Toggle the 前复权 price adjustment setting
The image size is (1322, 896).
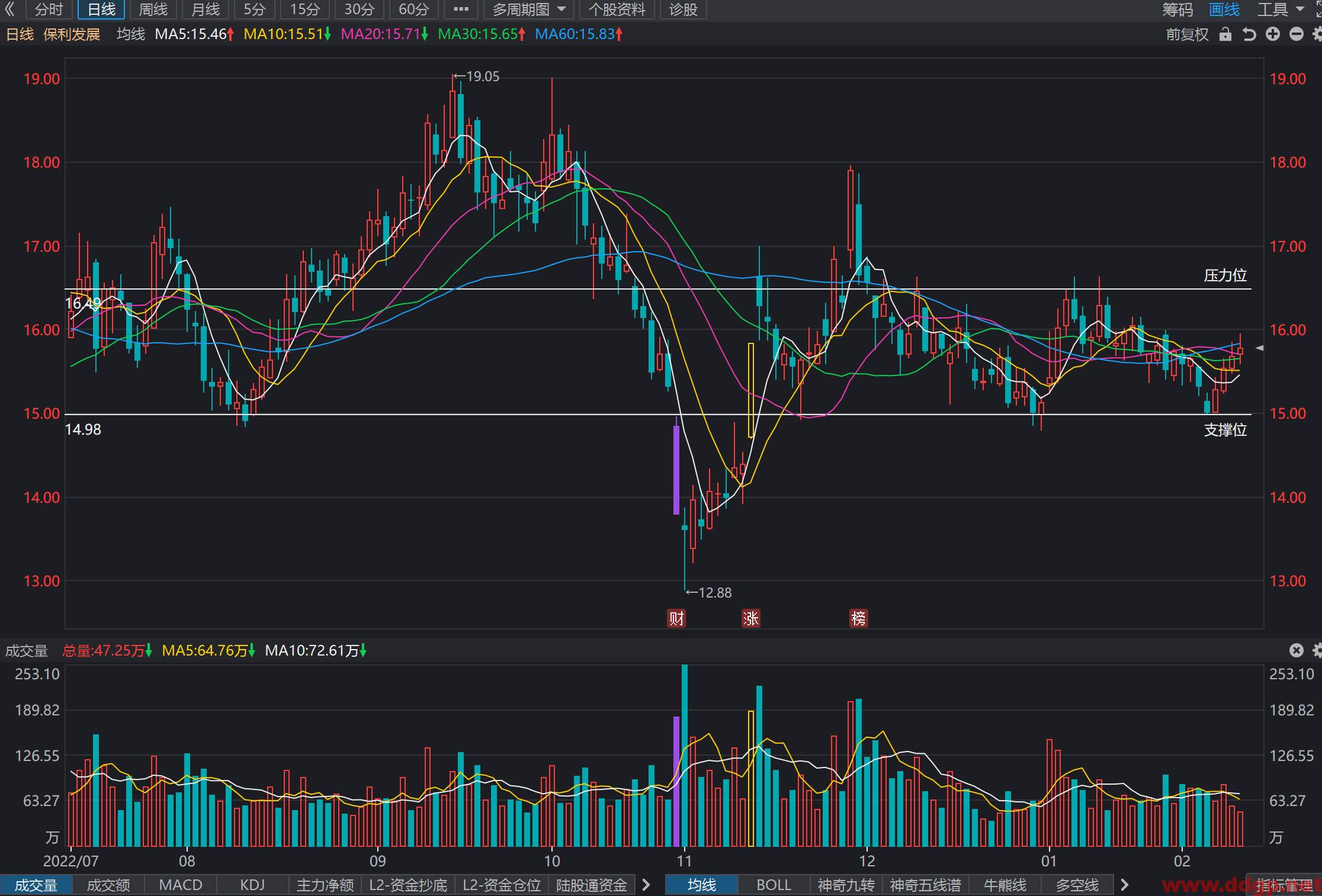click(x=1187, y=34)
